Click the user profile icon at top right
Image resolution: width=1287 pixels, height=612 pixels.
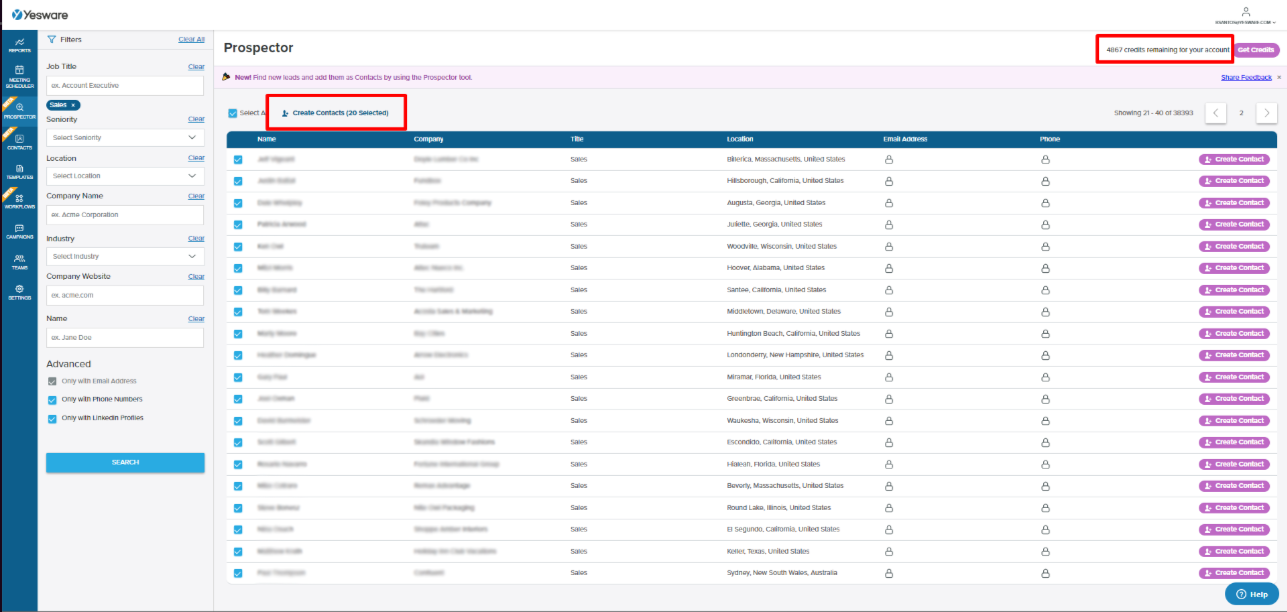pos(1245,10)
